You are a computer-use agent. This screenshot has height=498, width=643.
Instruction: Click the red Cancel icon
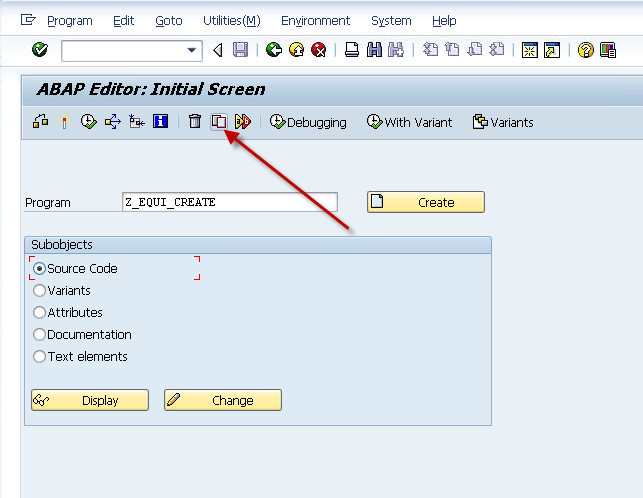click(318, 50)
